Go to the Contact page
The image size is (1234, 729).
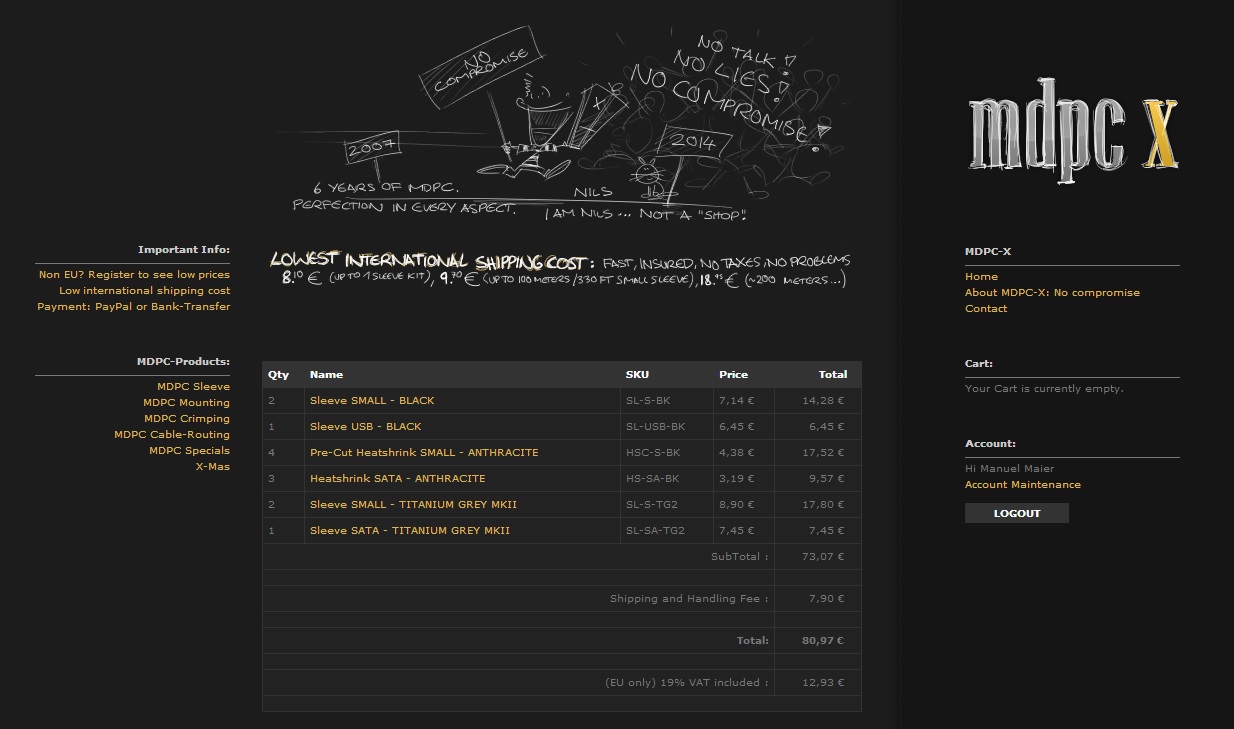click(x=986, y=309)
